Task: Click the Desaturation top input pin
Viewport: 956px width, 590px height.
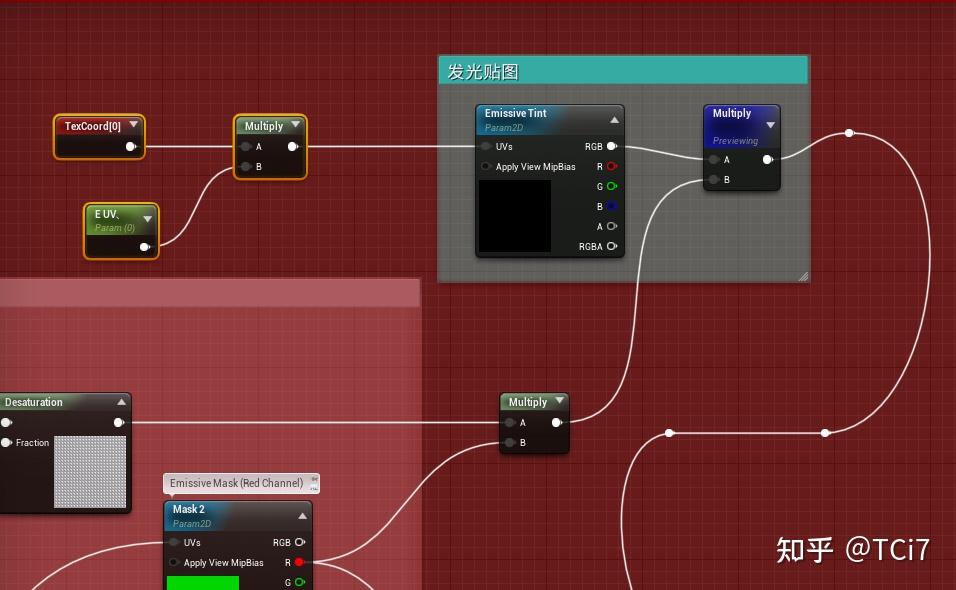Action: coord(7,422)
